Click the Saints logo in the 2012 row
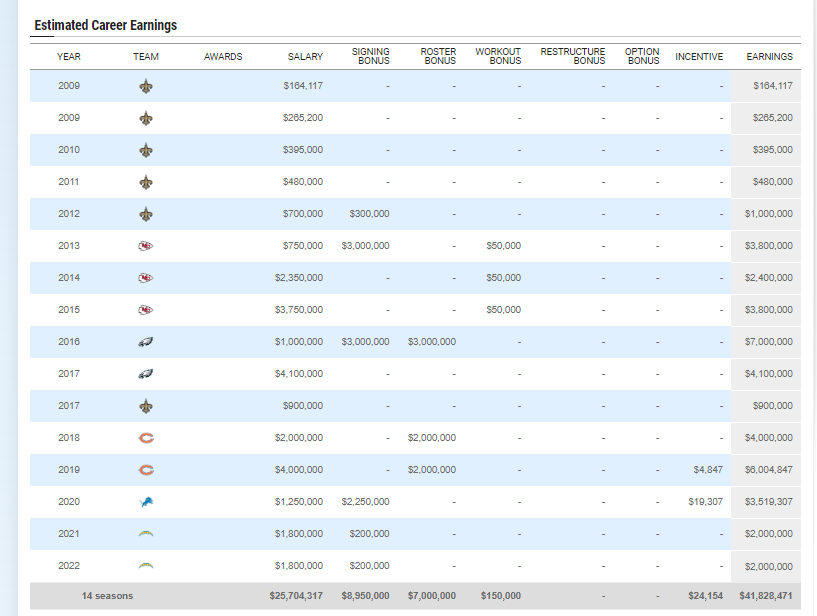Image resolution: width=817 pixels, height=616 pixels. 146,214
